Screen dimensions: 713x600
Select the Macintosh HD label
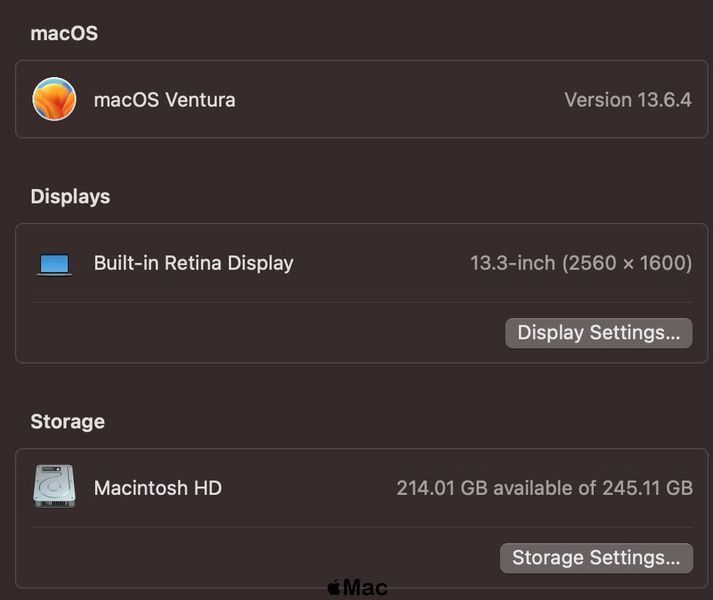pos(158,488)
